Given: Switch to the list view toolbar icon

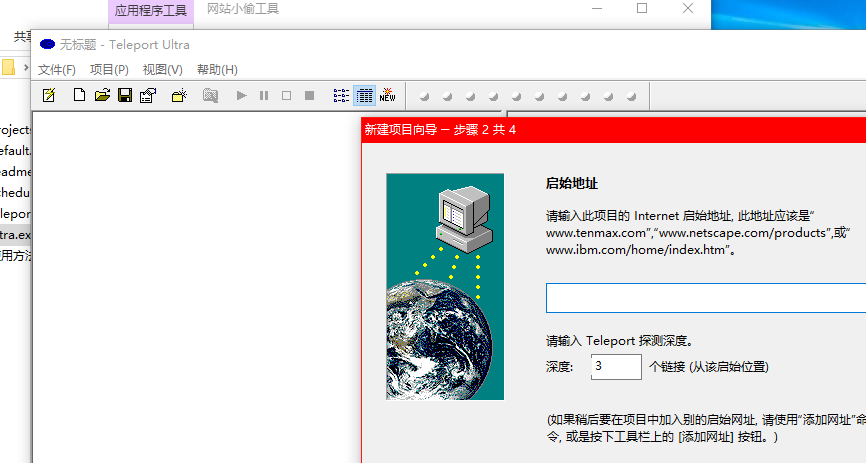Looking at the screenshot, I should tap(341, 96).
